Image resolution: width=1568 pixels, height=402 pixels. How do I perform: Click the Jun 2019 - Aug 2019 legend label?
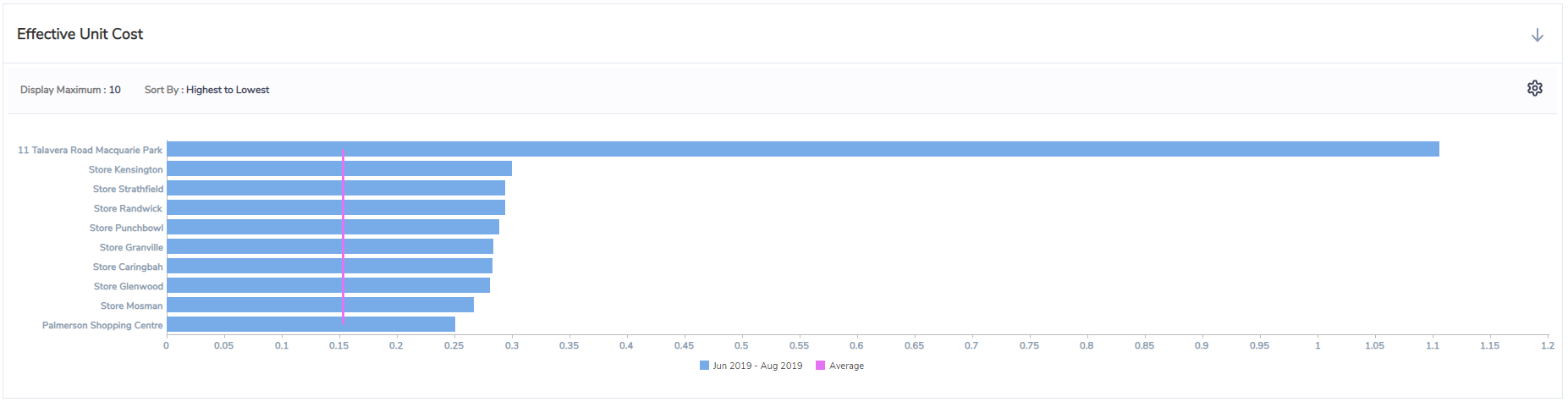[x=757, y=366]
